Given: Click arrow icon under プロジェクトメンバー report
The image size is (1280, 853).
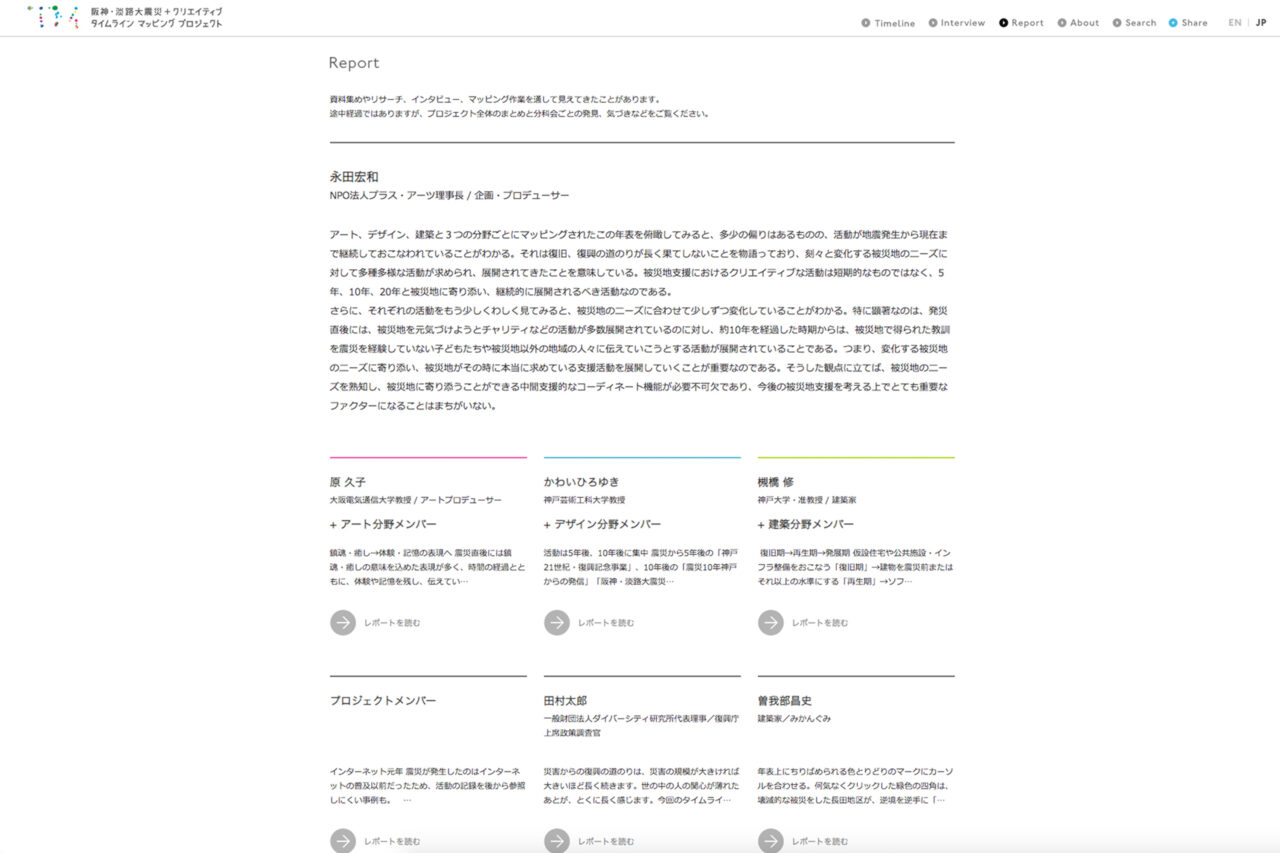Looking at the screenshot, I should click(x=343, y=841).
